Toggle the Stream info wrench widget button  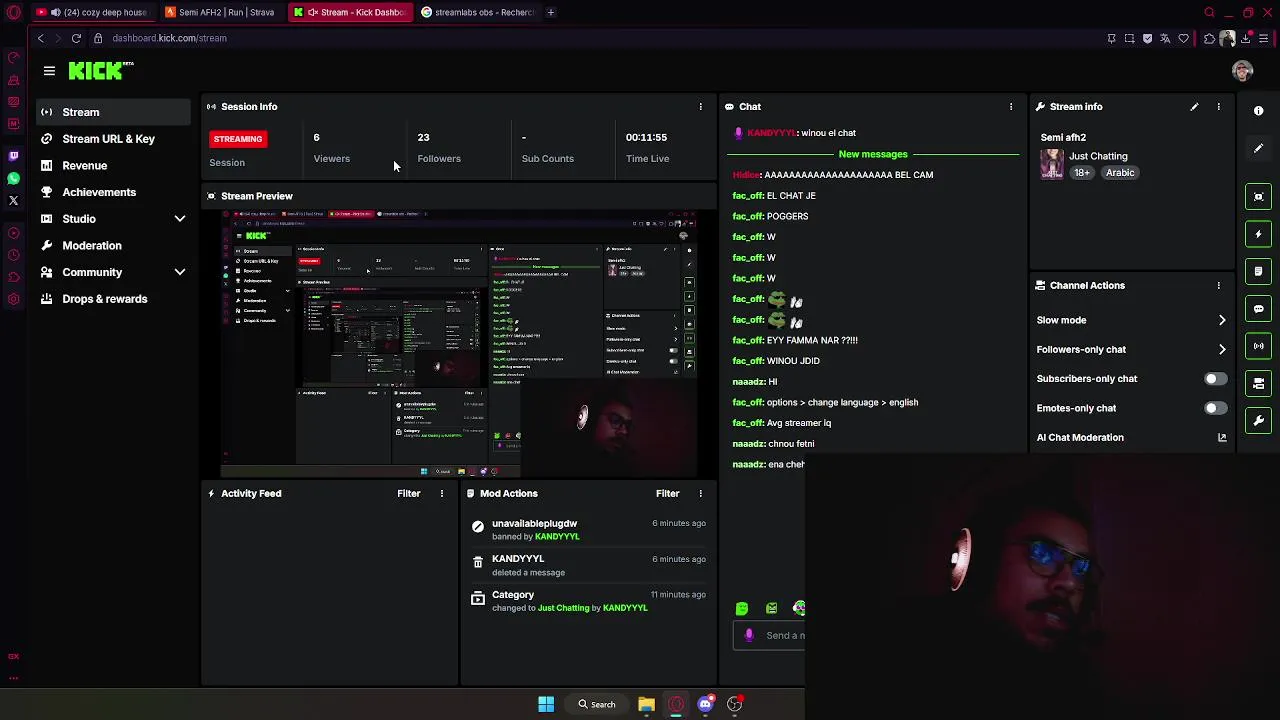coord(1258,421)
